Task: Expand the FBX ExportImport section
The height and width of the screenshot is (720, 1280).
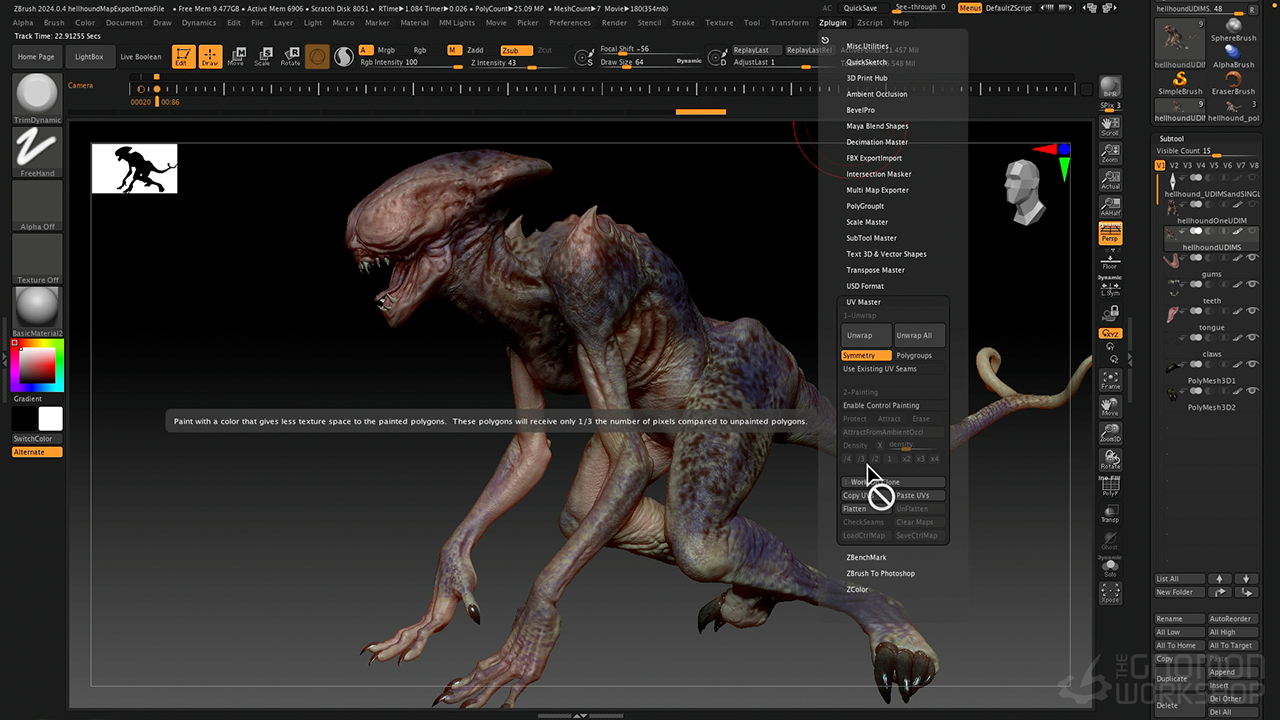Action: tap(874, 158)
